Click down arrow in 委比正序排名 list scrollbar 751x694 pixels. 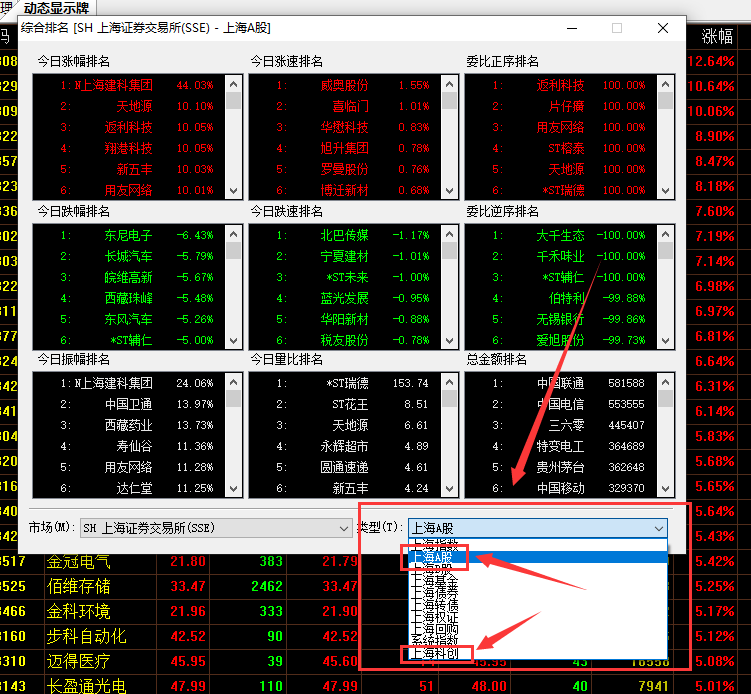coord(665,190)
